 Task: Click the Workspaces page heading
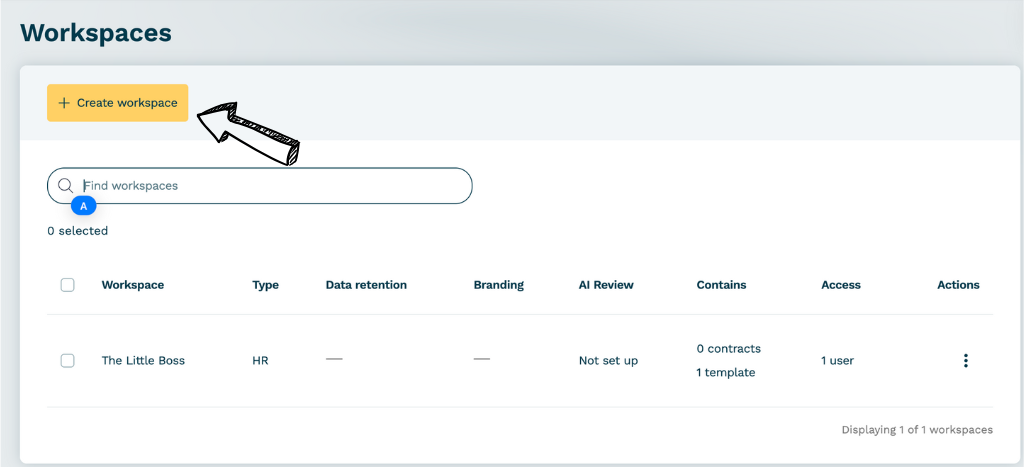click(96, 32)
